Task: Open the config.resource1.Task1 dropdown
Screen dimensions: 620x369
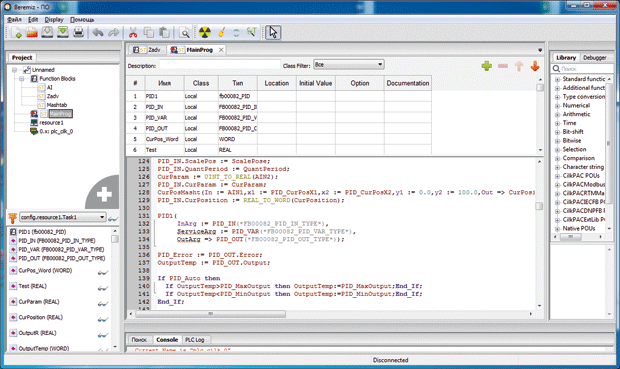Action: click(62, 217)
